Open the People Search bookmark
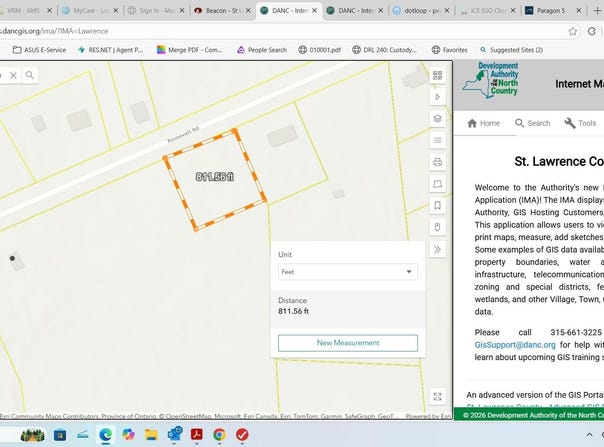 coord(262,50)
